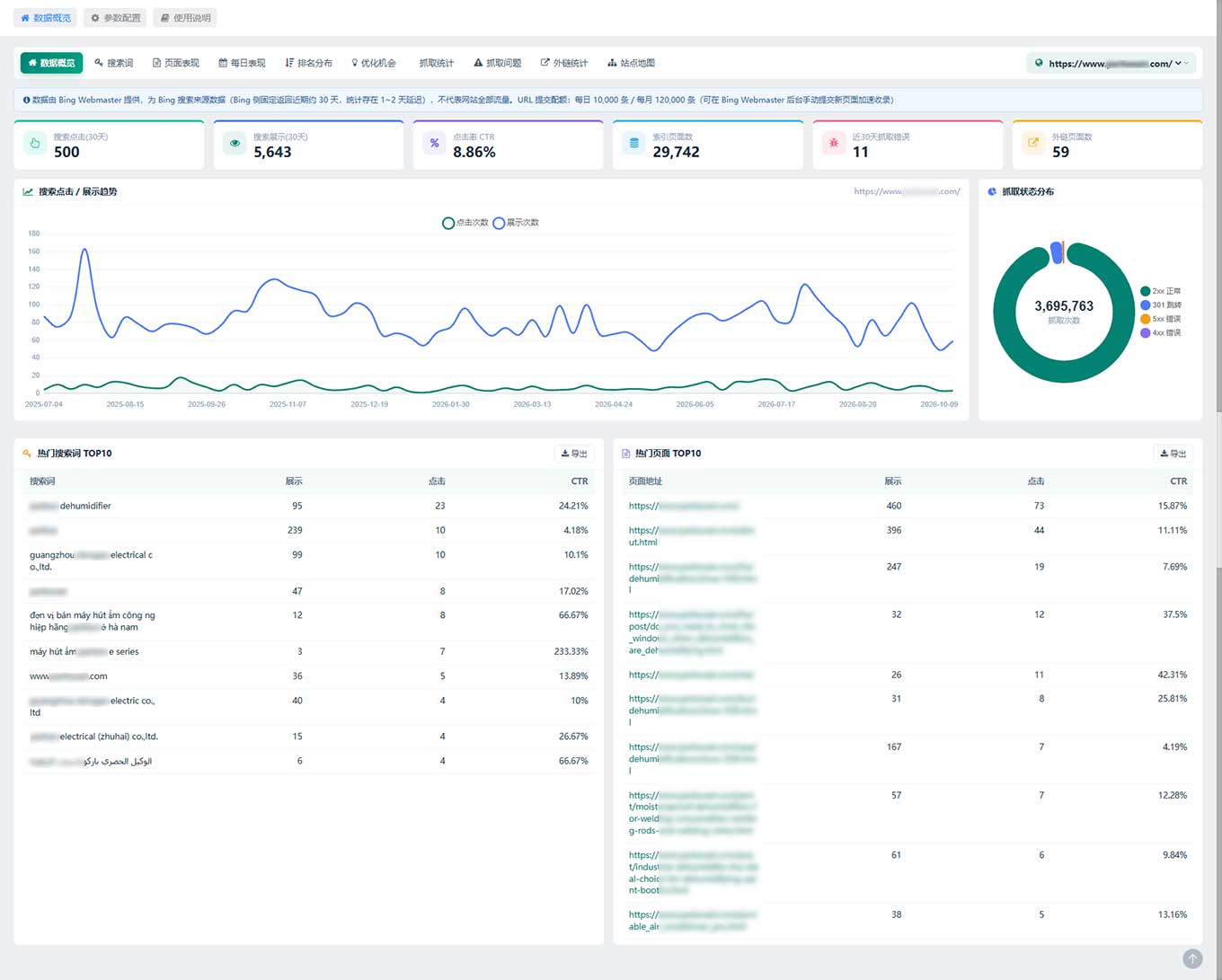Viewport: 1222px width, 980px height.
Task: Sort top keywords by CTR column header
Action: [x=580, y=481]
